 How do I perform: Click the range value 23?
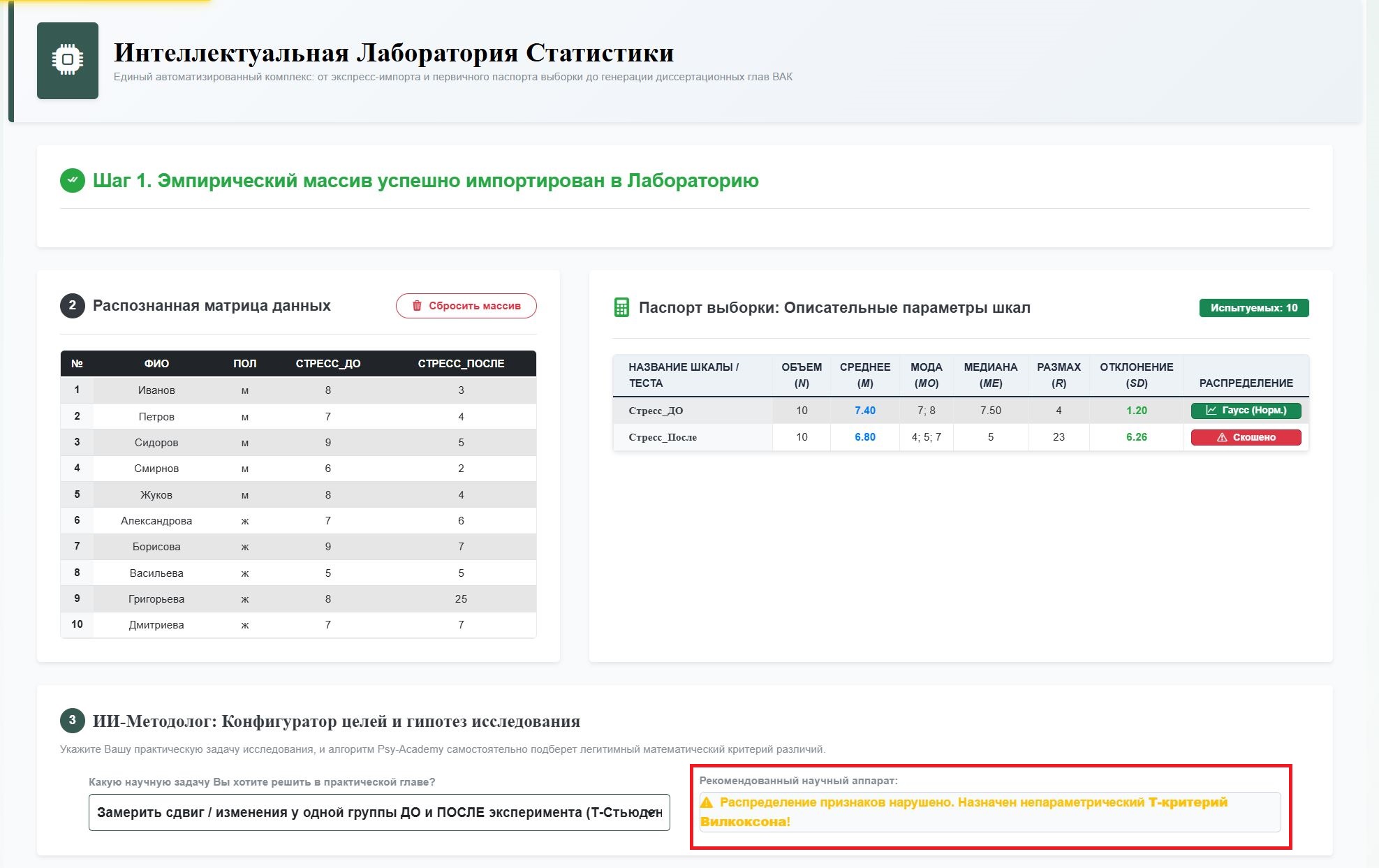(x=1059, y=437)
